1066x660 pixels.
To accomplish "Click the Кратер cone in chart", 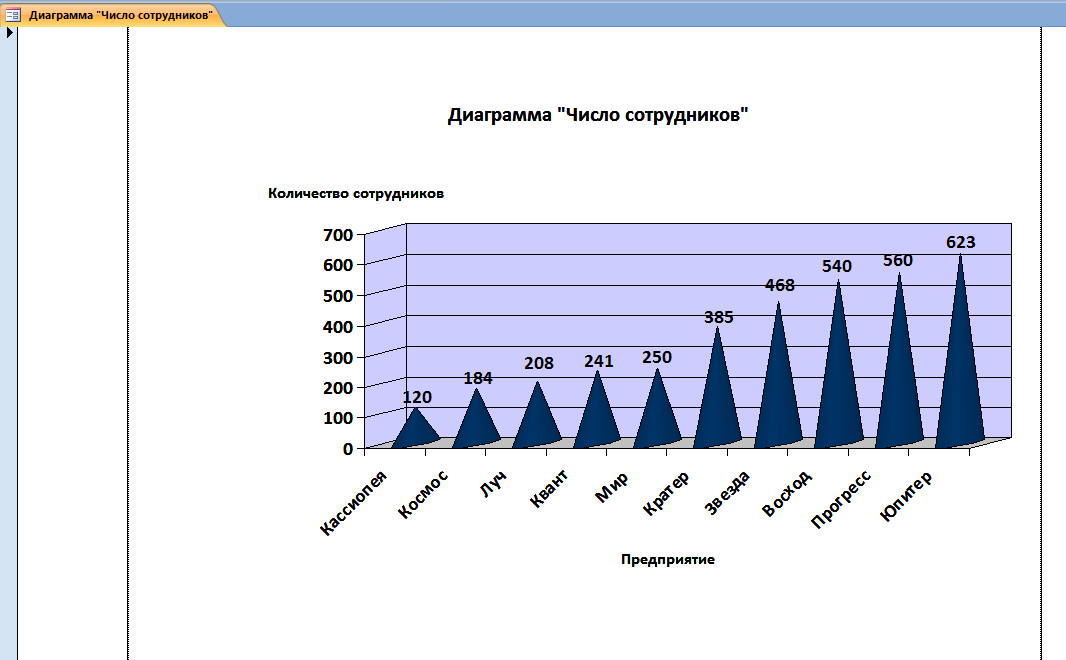I will pyautogui.click(x=717, y=408).
